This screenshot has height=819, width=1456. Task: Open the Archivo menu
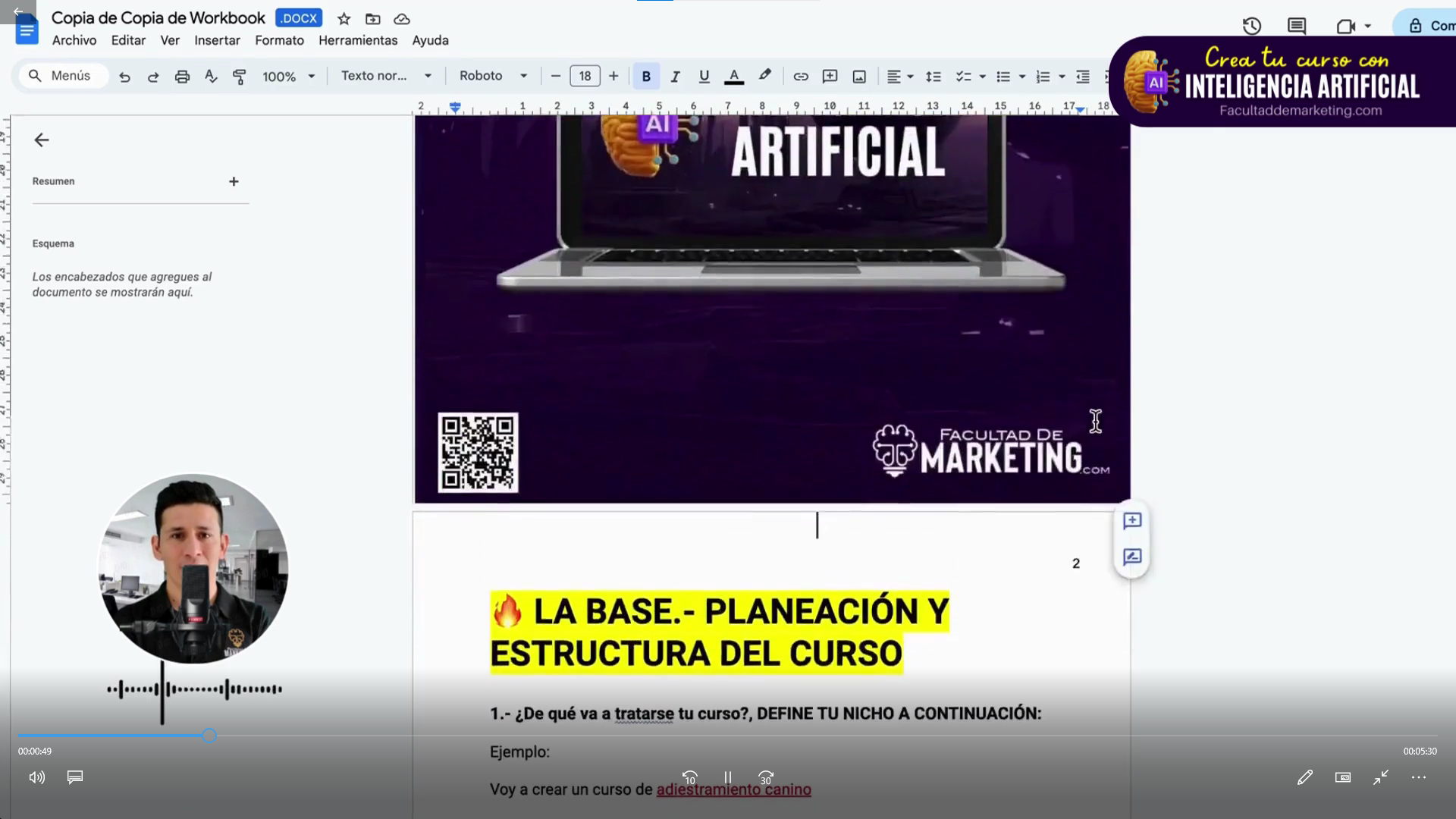[74, 40]
